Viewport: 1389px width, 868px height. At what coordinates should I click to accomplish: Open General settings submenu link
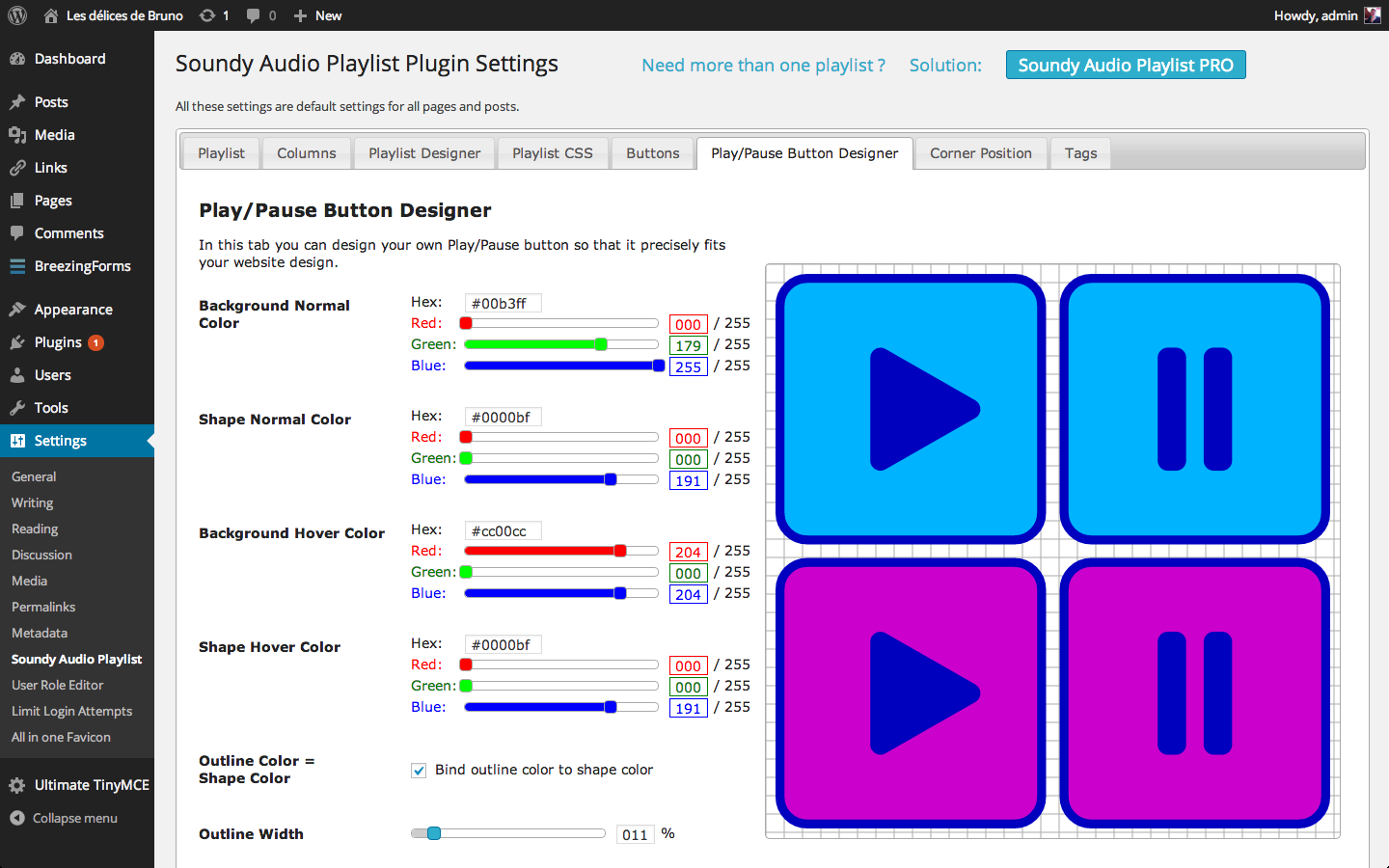click(x=34, y=476)
